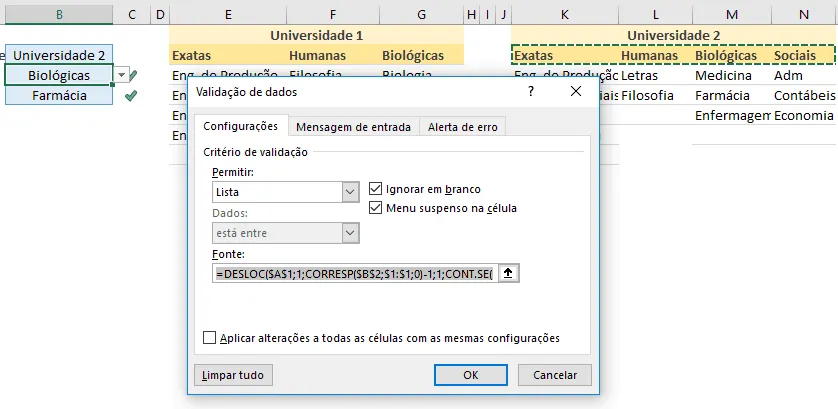Select the Farmácia cell in column B
838x409 pixels.
pos(59,96)
